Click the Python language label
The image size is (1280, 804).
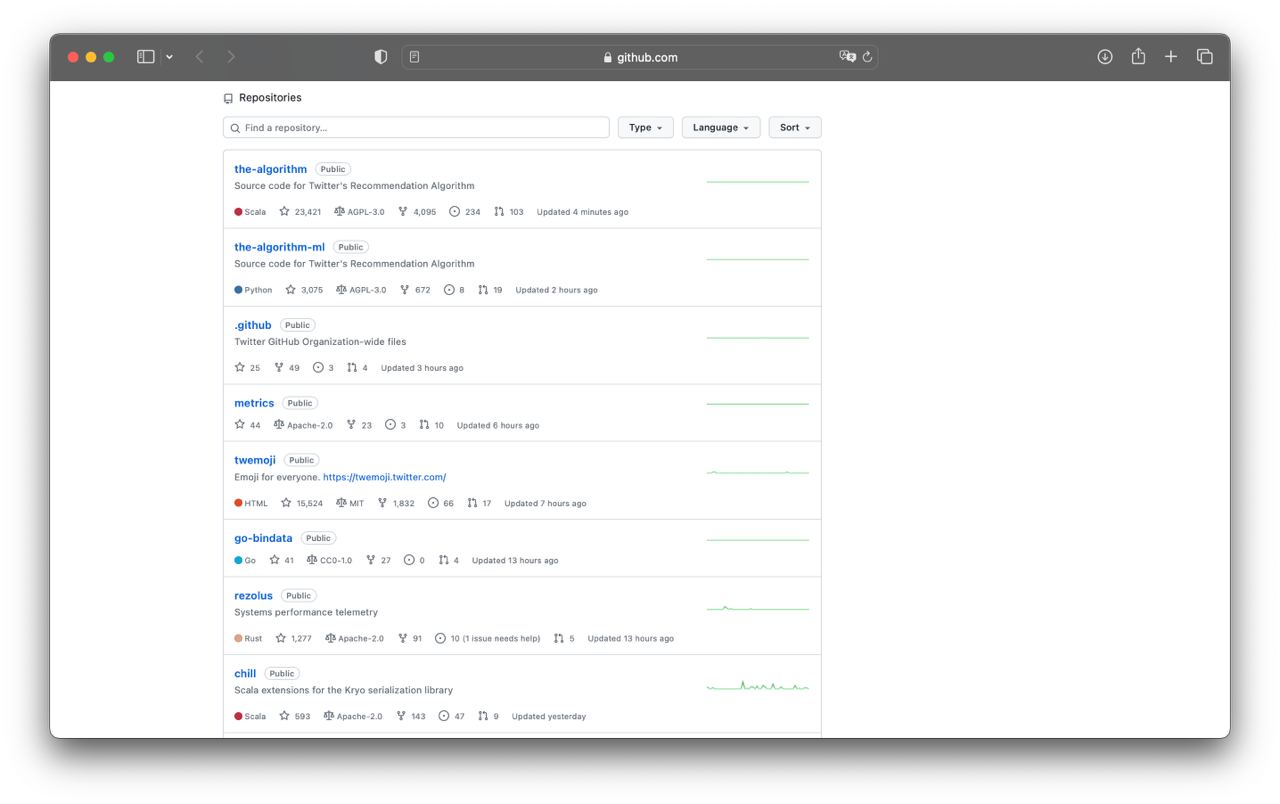[253, 290]
